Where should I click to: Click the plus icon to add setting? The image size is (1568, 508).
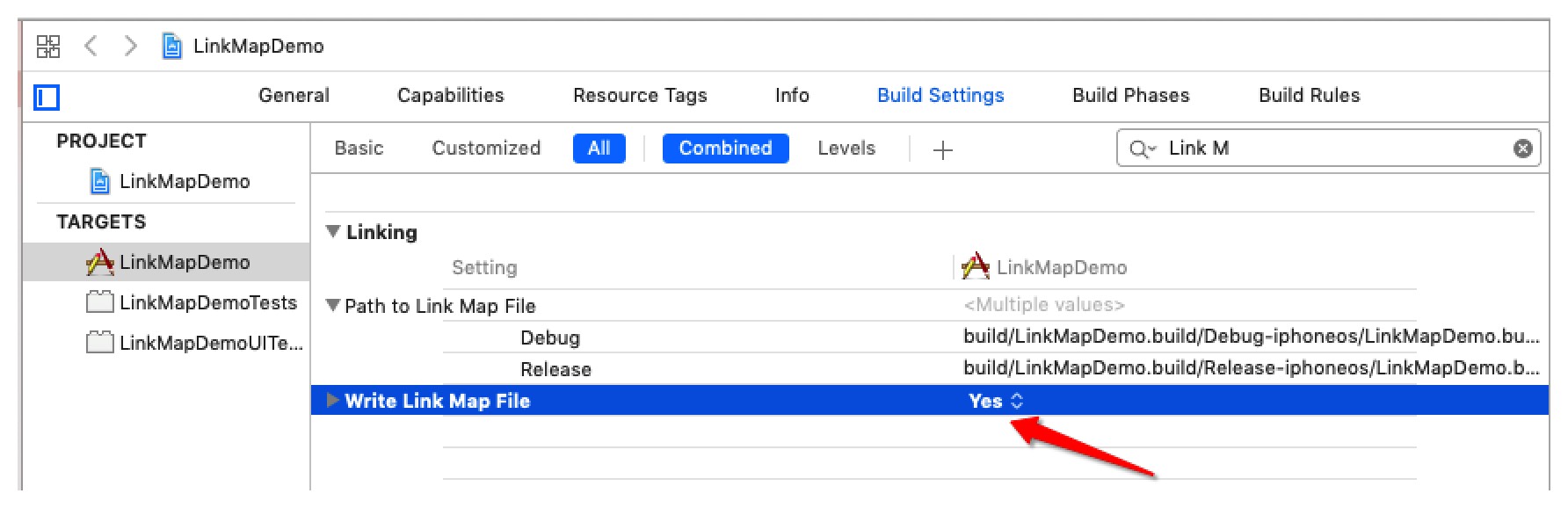click(942, 149)
